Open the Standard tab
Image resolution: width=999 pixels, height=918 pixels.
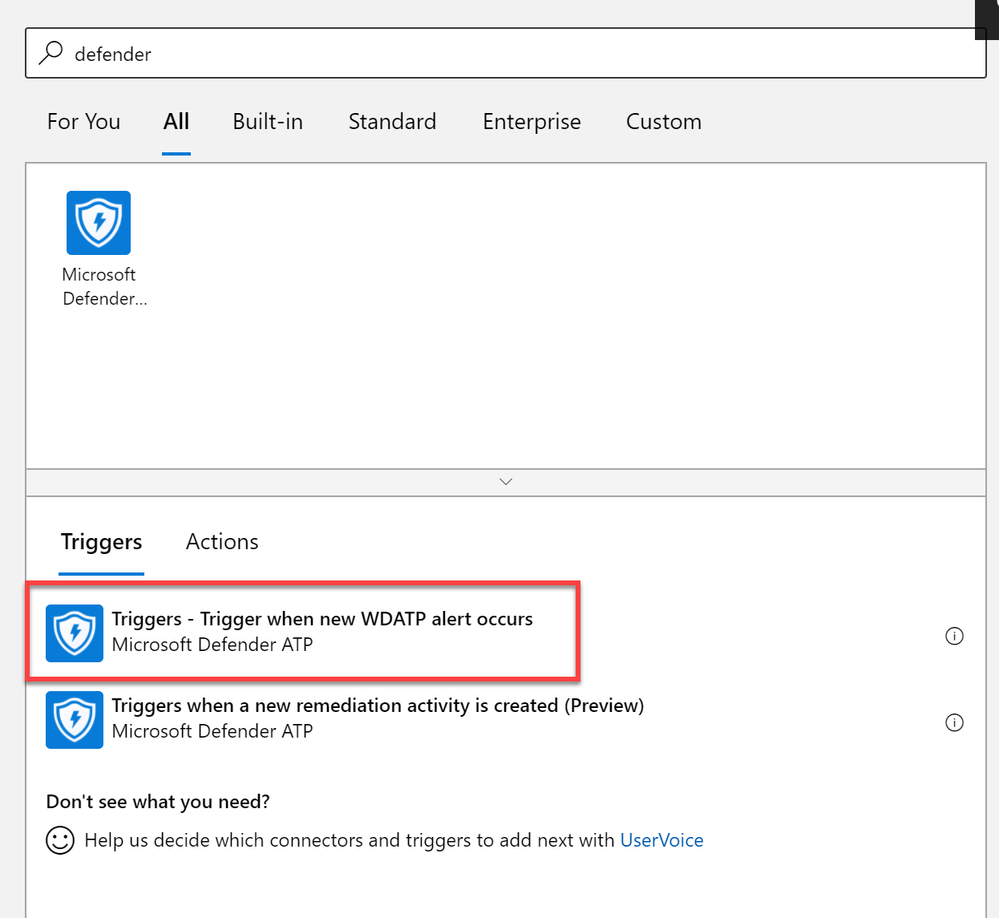(x=392, y=121)
